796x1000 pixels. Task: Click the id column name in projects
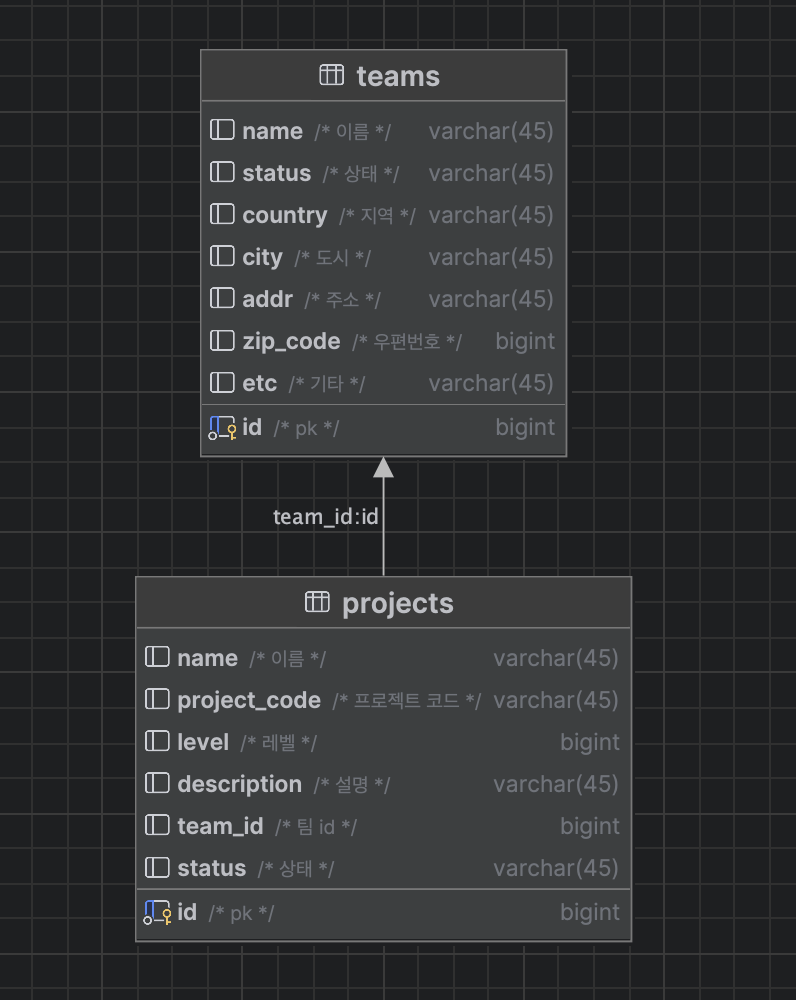(x=187, y=912)
